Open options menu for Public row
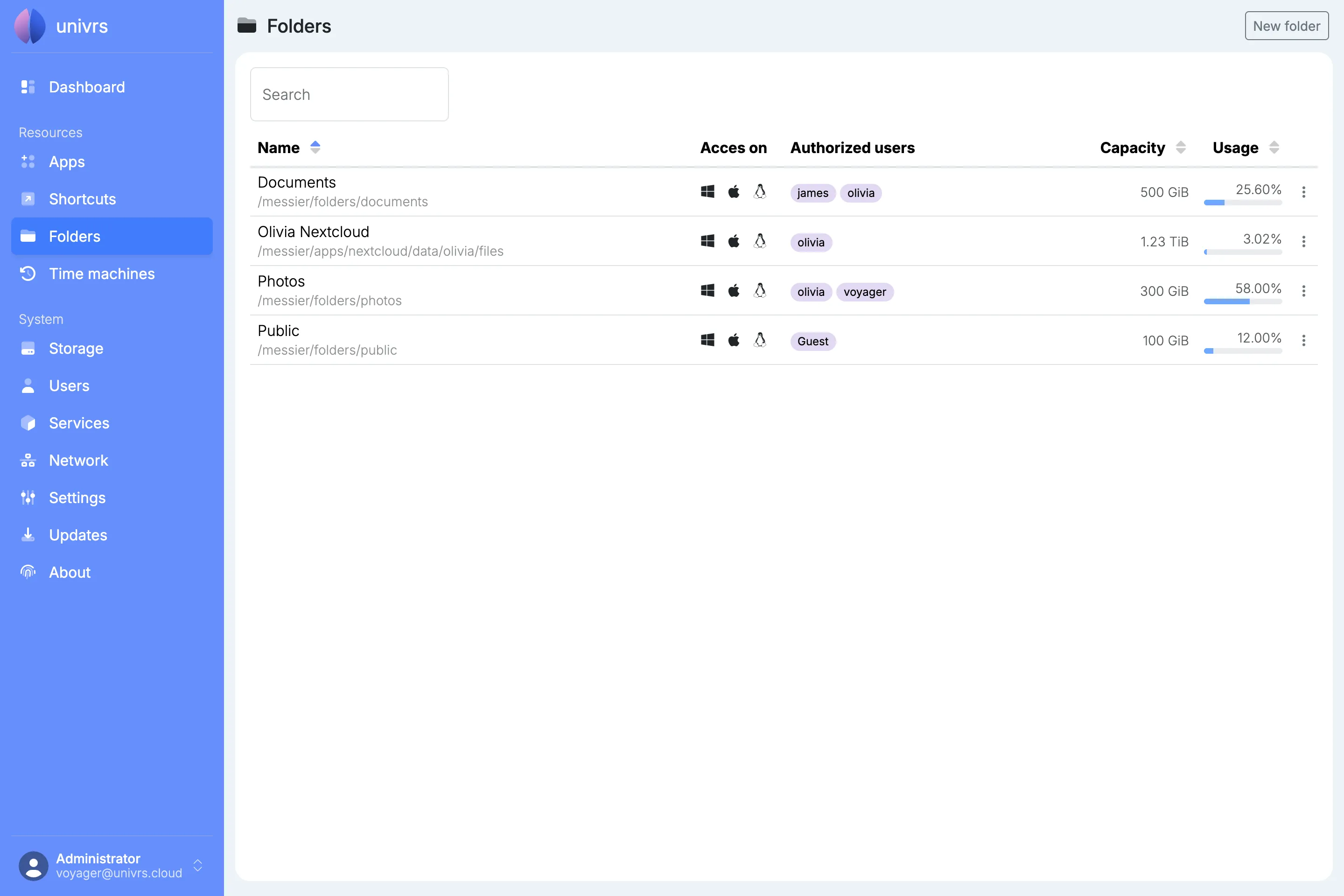 [1303, 341]
